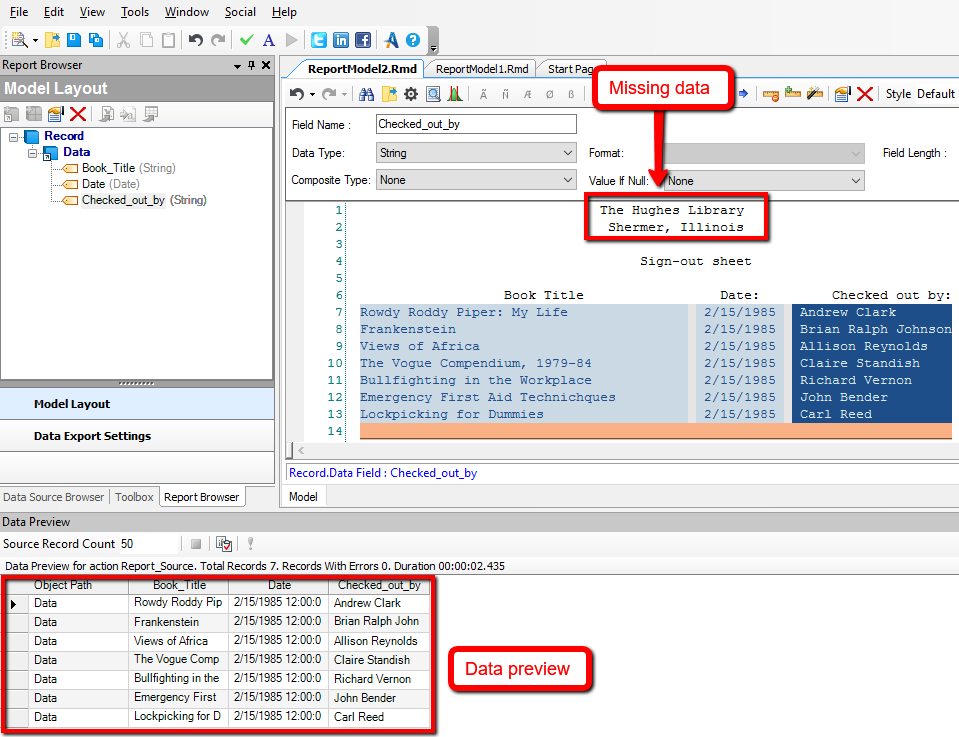Click the Data Export Settings button

coord(92,436)
